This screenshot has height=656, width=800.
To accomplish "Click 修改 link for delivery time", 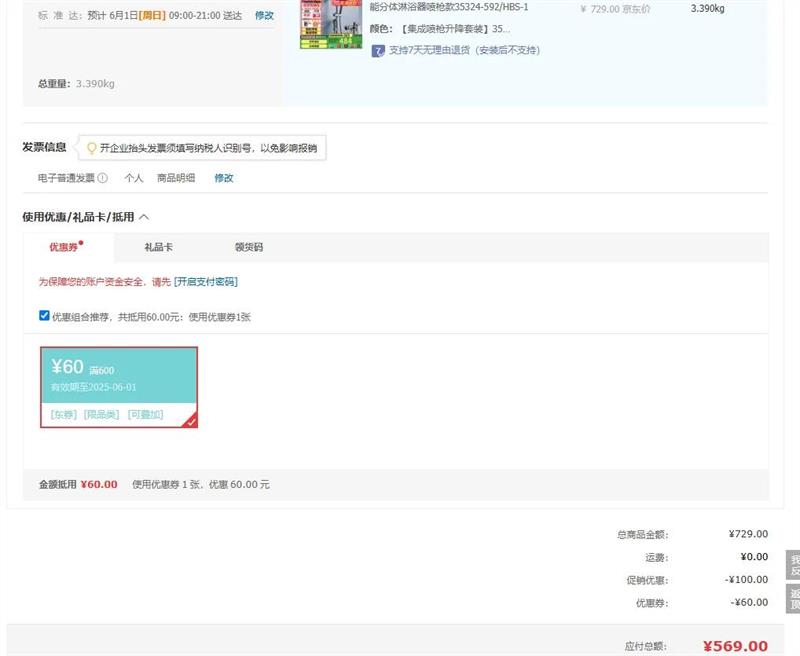I will click(264, 16).
